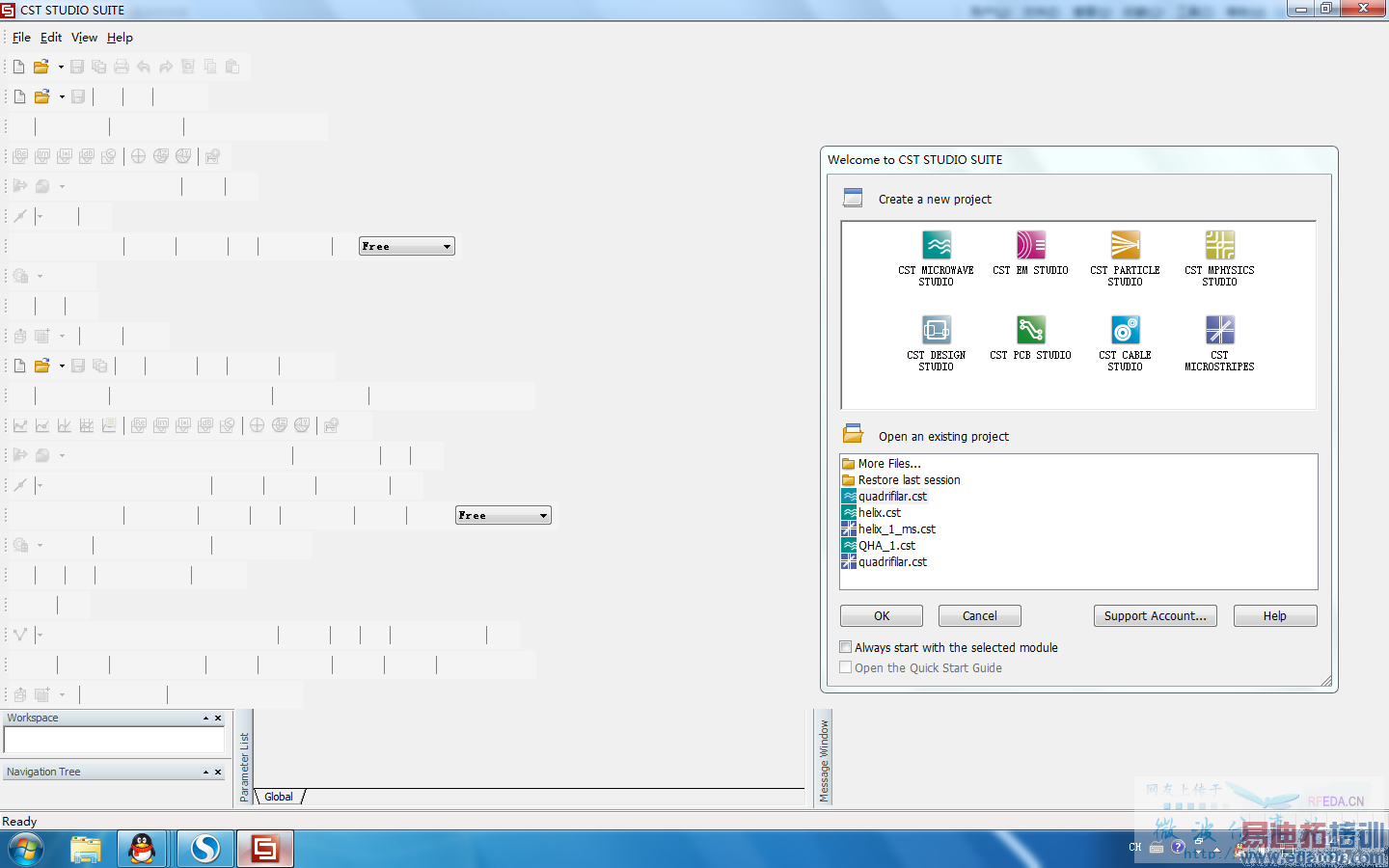Select Restore last session entry
Viewport: 1389px width, 868px height.
[x=909, y=480]
